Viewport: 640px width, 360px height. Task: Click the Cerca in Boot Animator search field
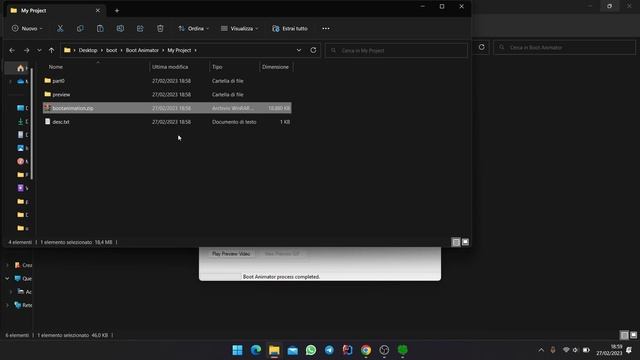pyautogui.click(x=564, y=47)
